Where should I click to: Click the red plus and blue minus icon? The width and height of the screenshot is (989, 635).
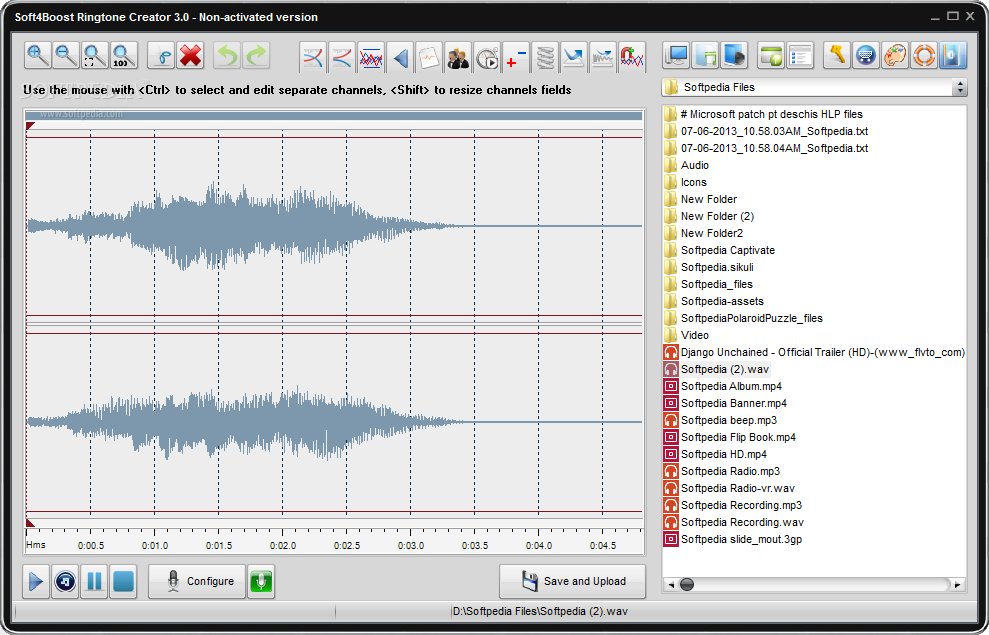(516, 57)
